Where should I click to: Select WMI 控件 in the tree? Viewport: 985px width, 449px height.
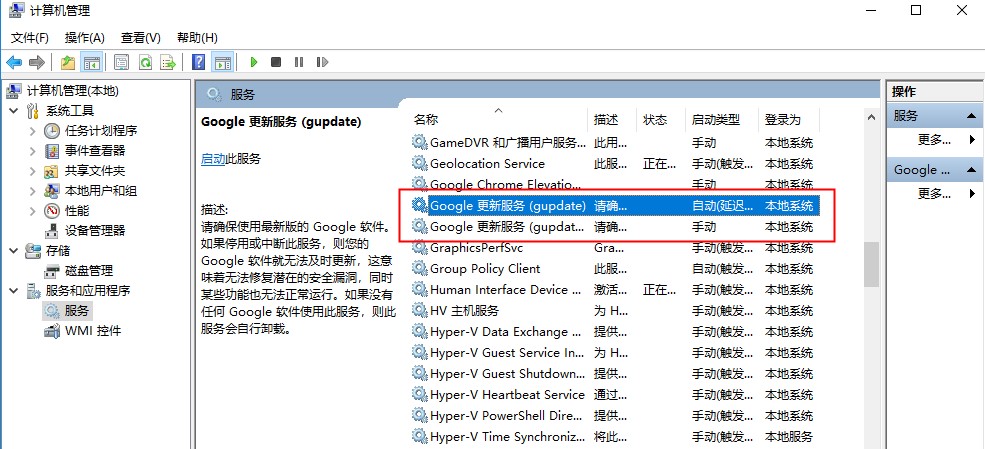(x=93, y=331)
